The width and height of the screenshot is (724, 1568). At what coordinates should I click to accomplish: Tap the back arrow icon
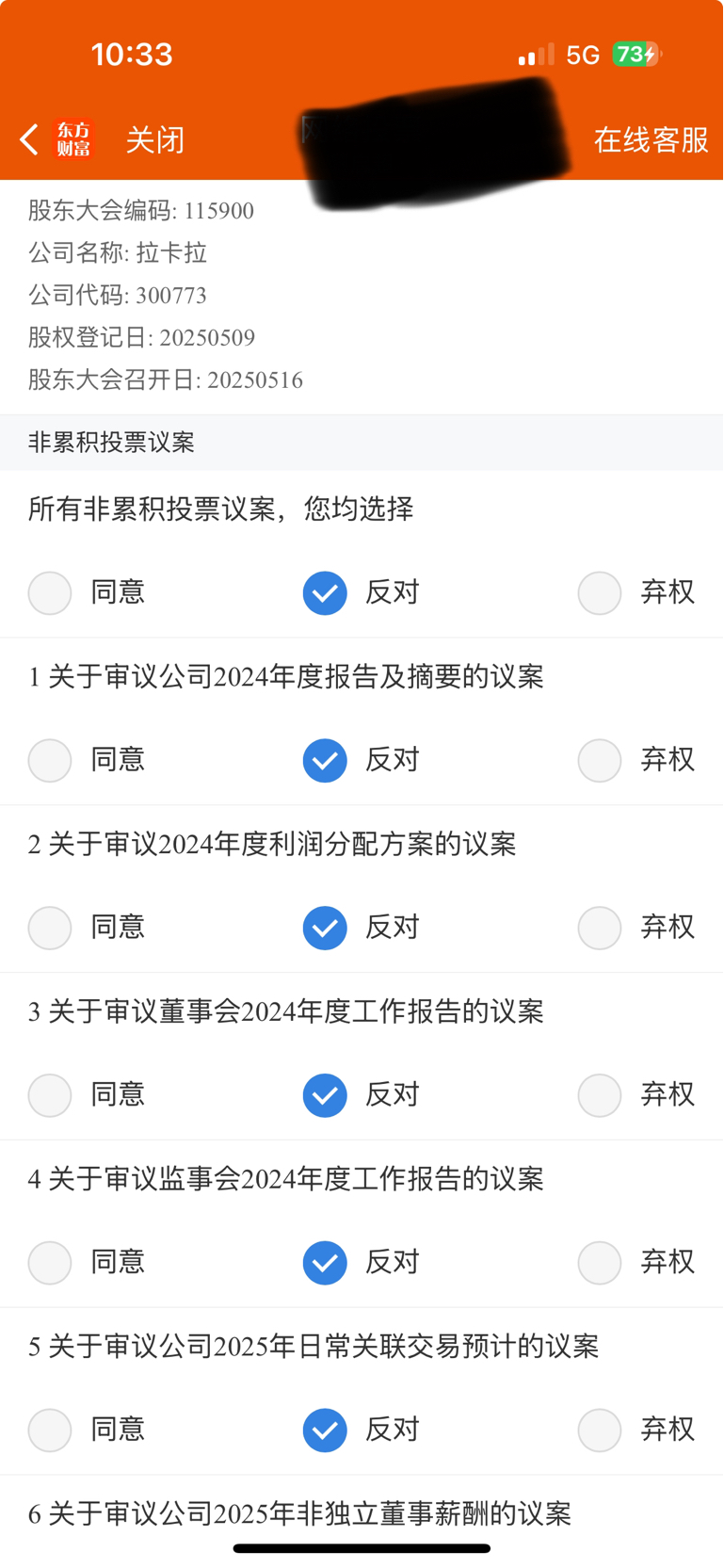point(29,139)
